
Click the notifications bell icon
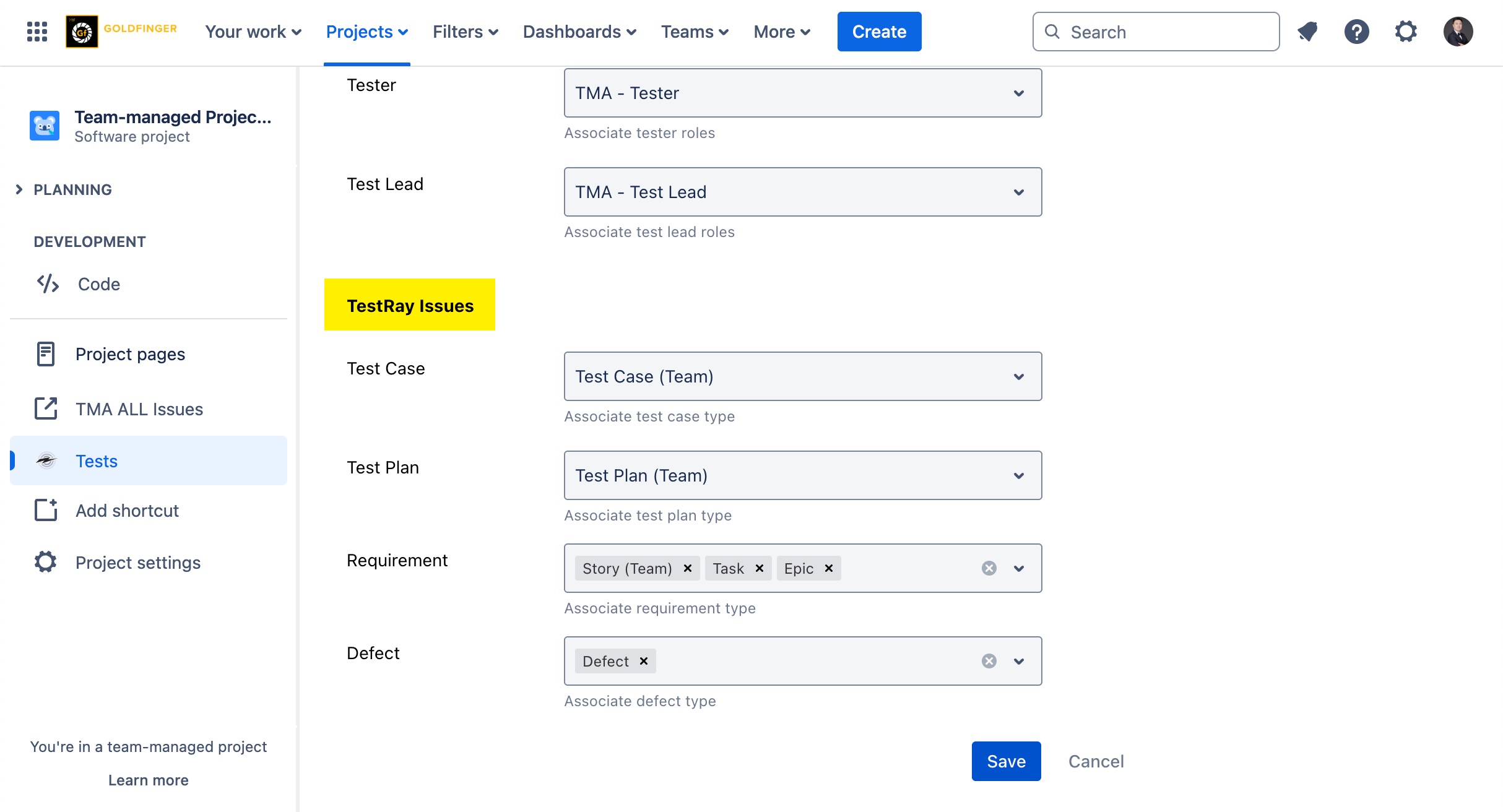(x=1307, y=32)
